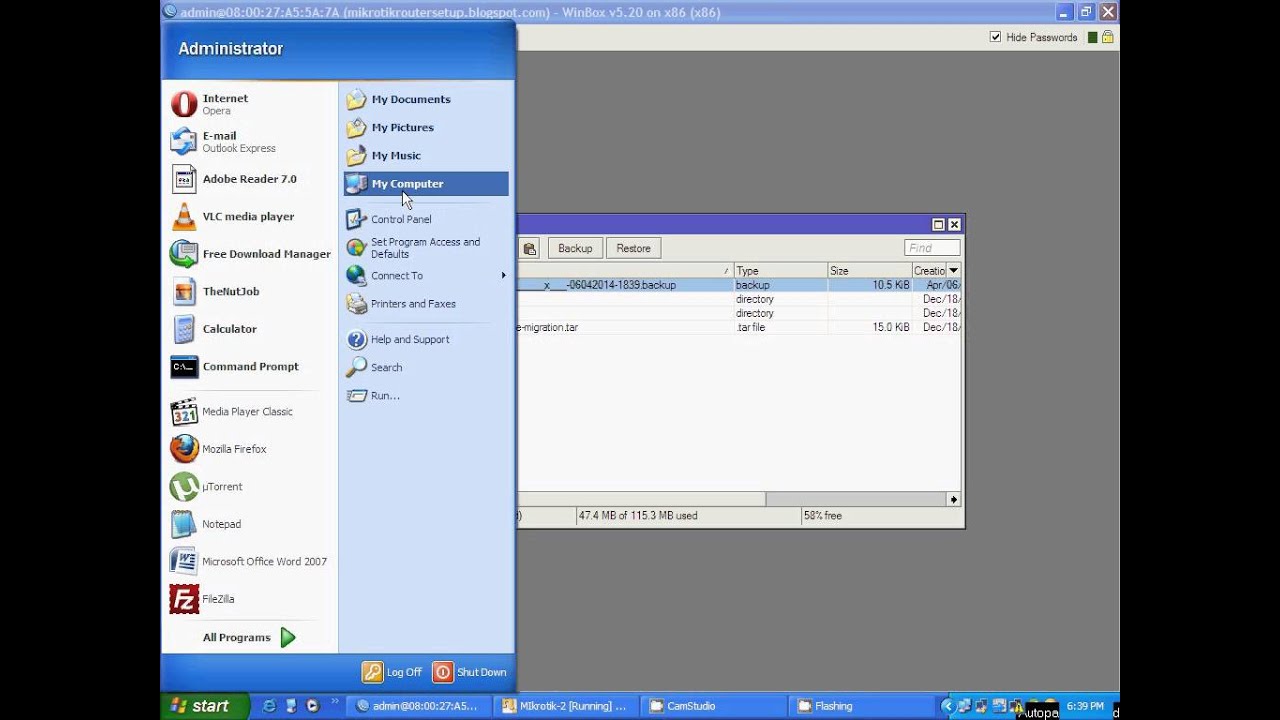Click File List horizontal scrollbar right arrow
This screenshot has height=720, width=1280.
tap(953, 499)
